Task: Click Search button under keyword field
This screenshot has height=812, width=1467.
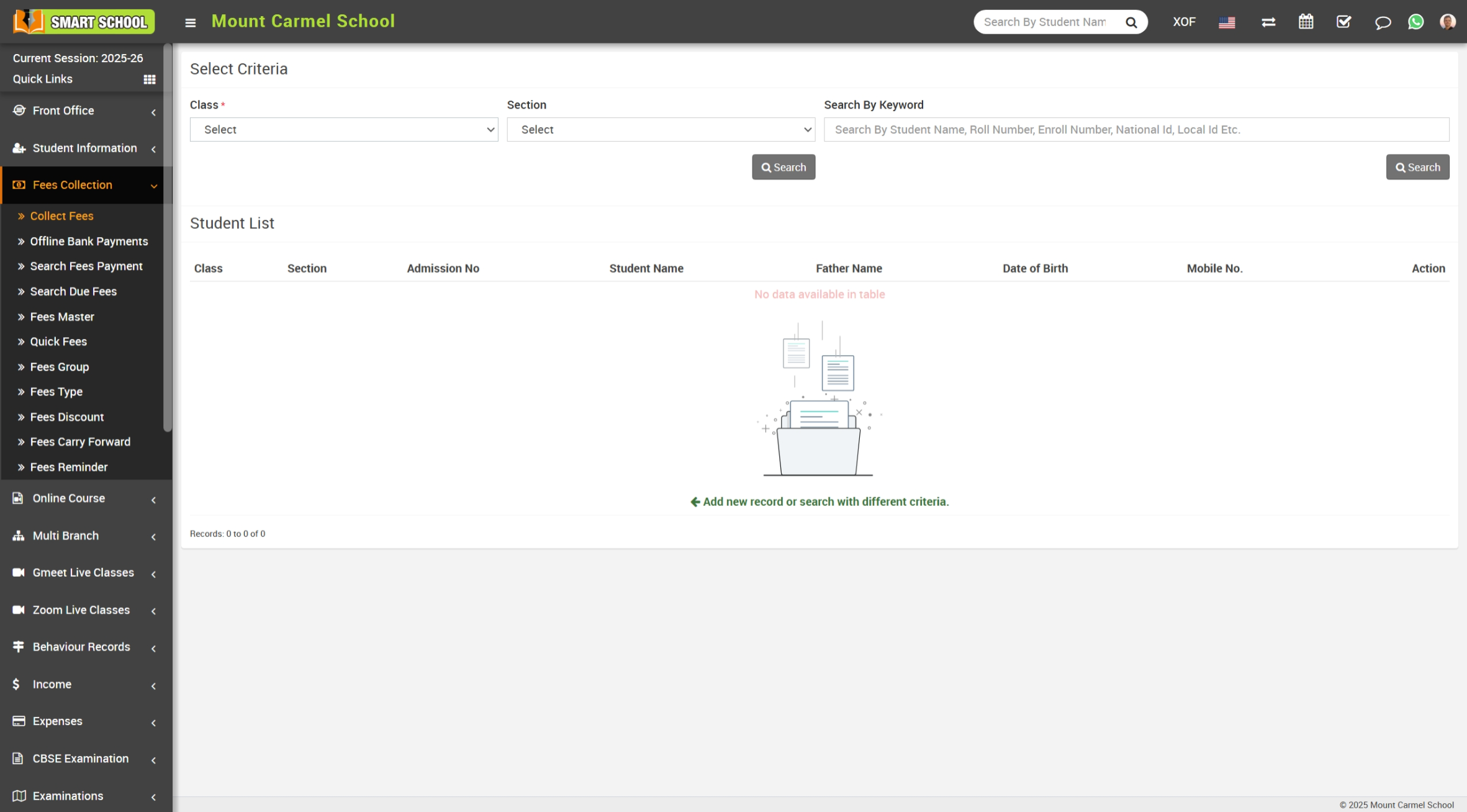Action: pos(1417,167)
